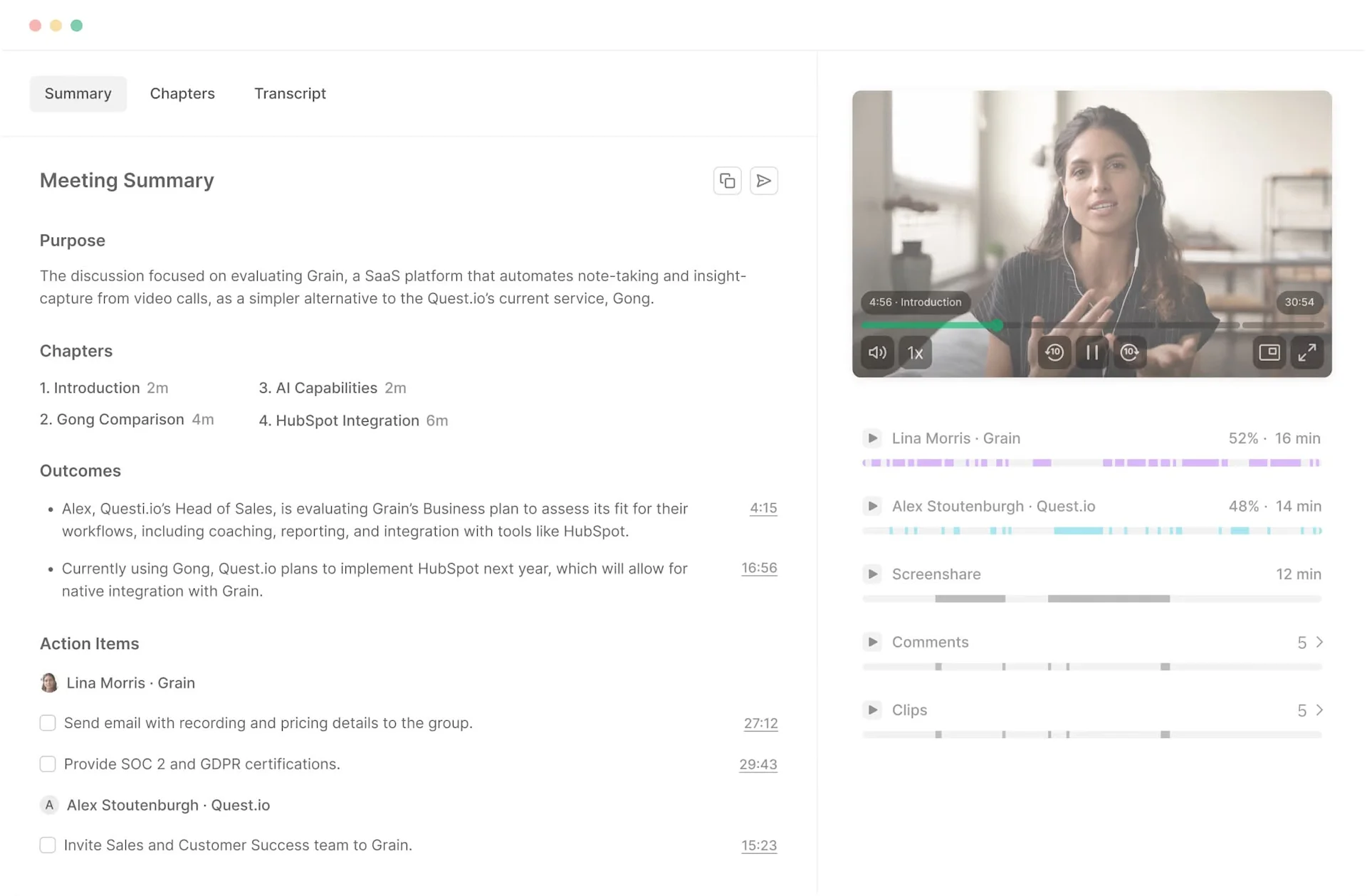This screenshot has width=1367, height=896.
Task: Open the 1x playback speed selector
Action: coord(915,352)
